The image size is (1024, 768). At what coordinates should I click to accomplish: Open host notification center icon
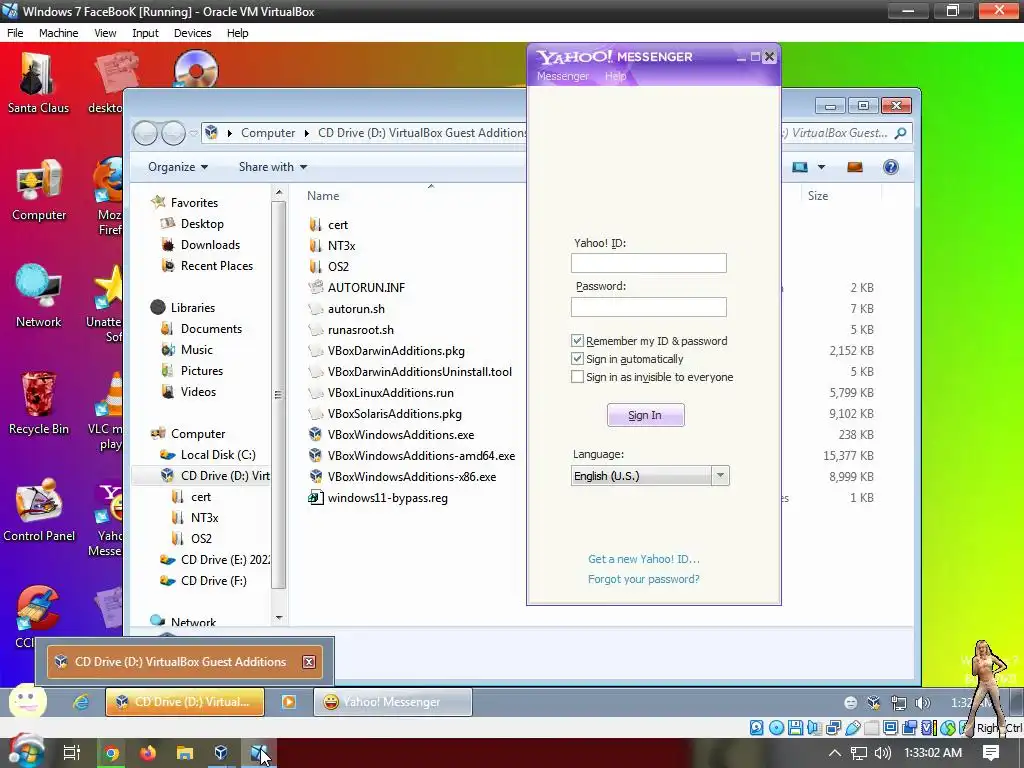[991, 753]
